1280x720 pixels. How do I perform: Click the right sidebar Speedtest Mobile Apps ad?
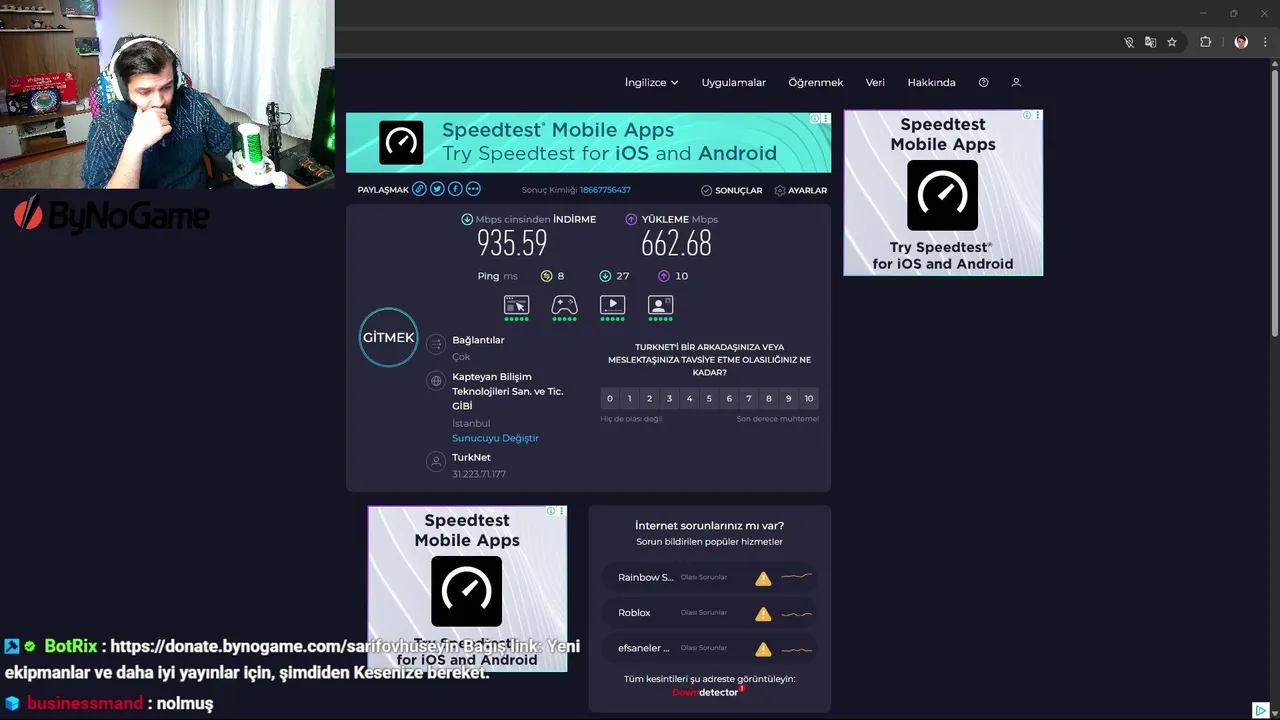(943, 192)
